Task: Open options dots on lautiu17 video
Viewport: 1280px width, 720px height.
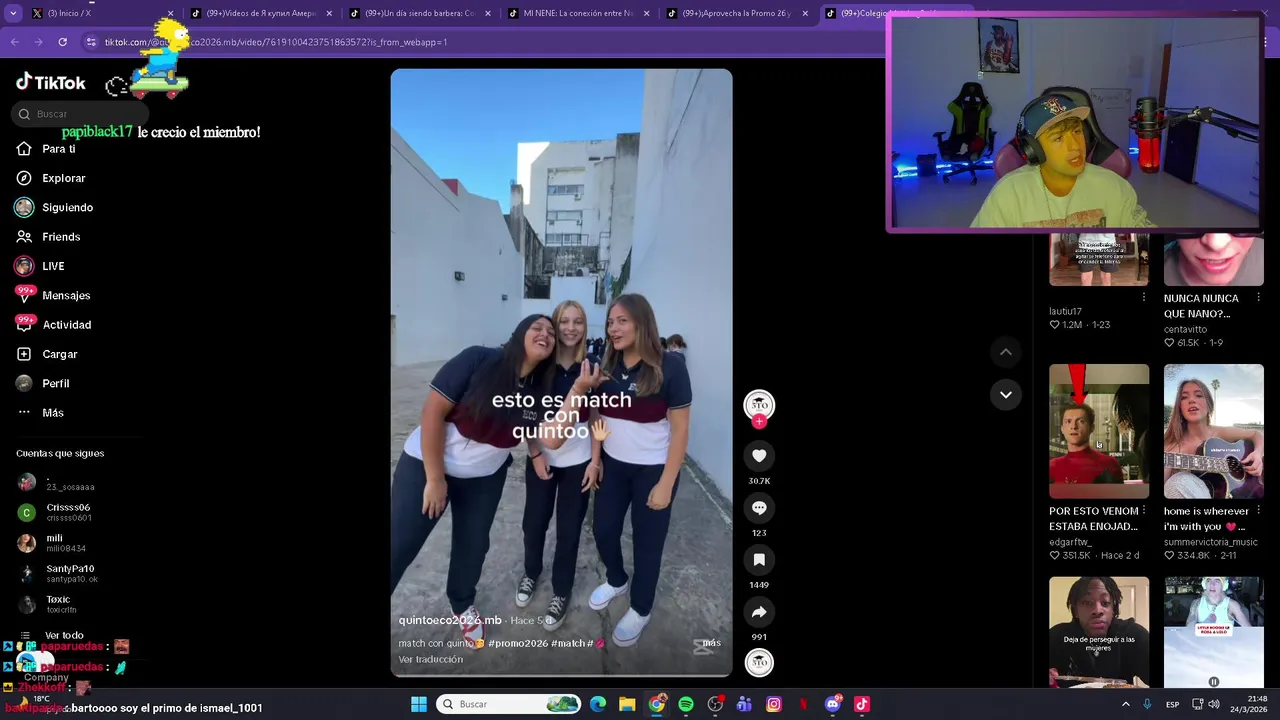Action: pyautogui.click(x=1144, y=297)
